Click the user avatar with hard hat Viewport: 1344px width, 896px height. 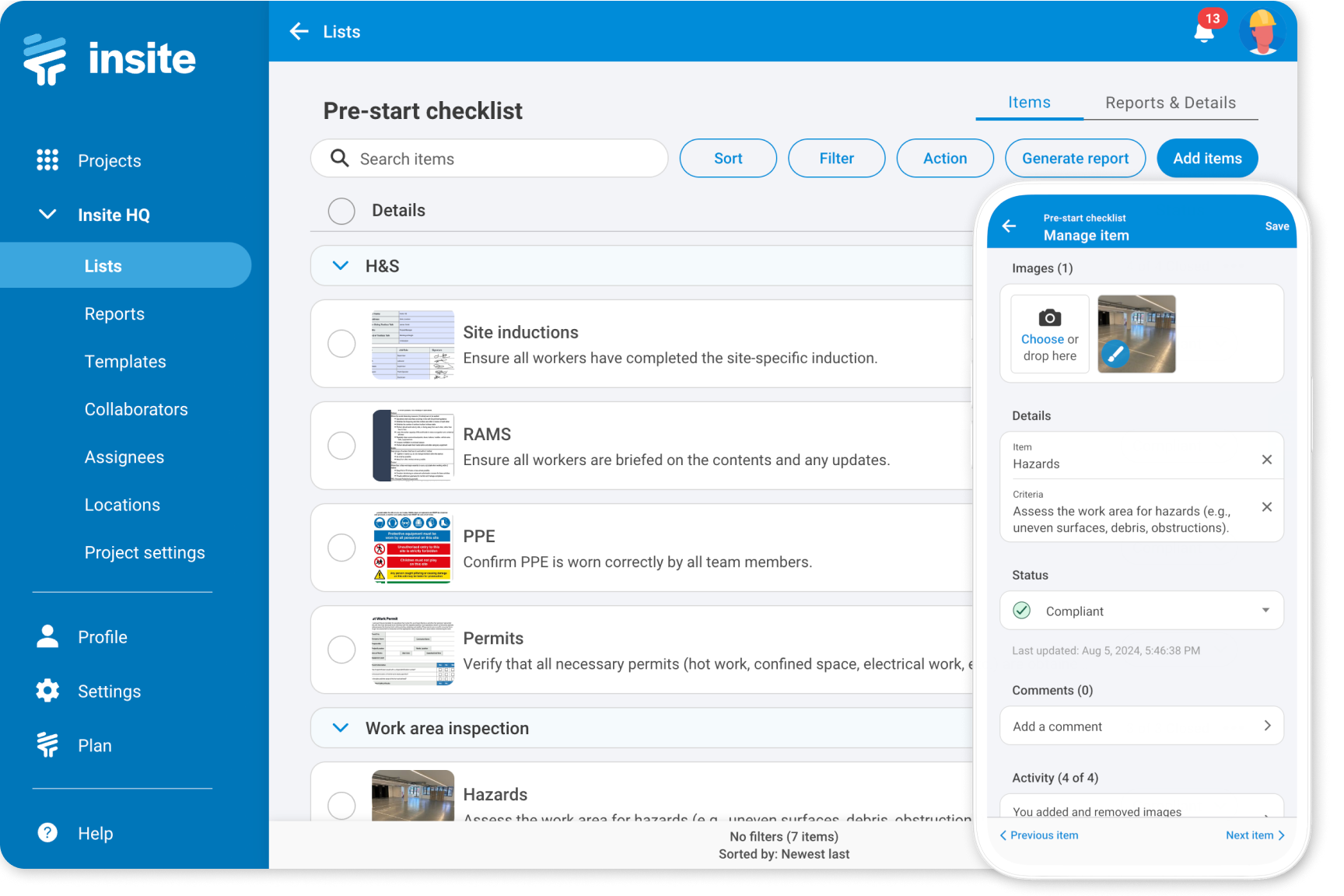tap(1262, 32)
